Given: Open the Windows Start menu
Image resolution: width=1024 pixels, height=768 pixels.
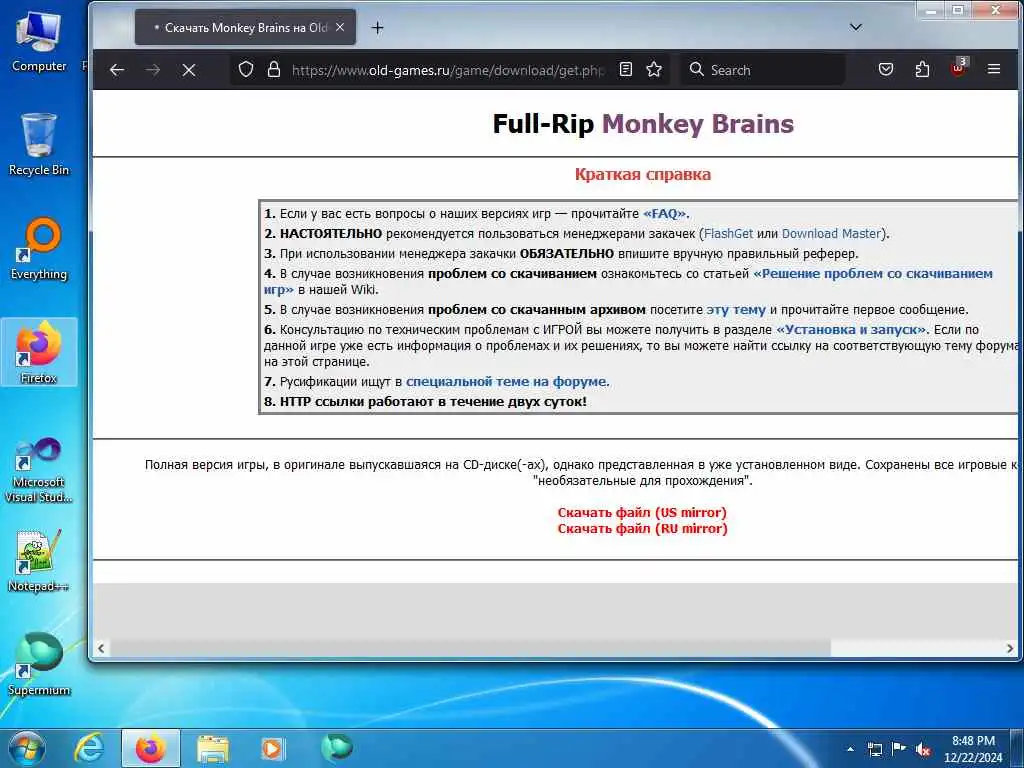Looking at the screenshot, I should [x=27, y=748].
